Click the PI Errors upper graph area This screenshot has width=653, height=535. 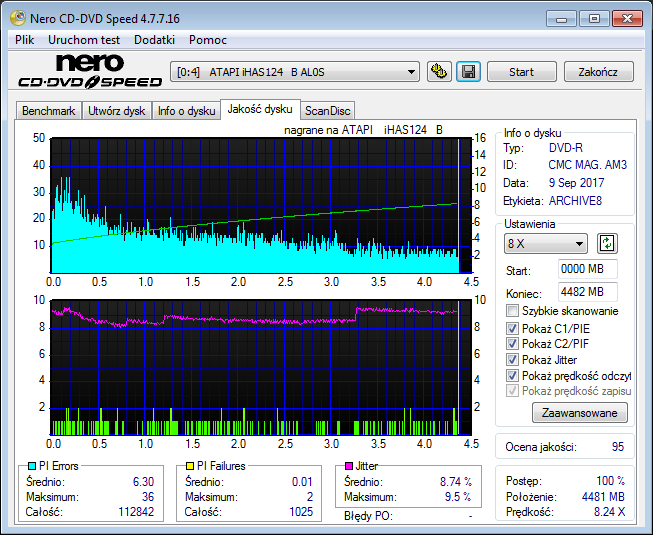point(261,206)
